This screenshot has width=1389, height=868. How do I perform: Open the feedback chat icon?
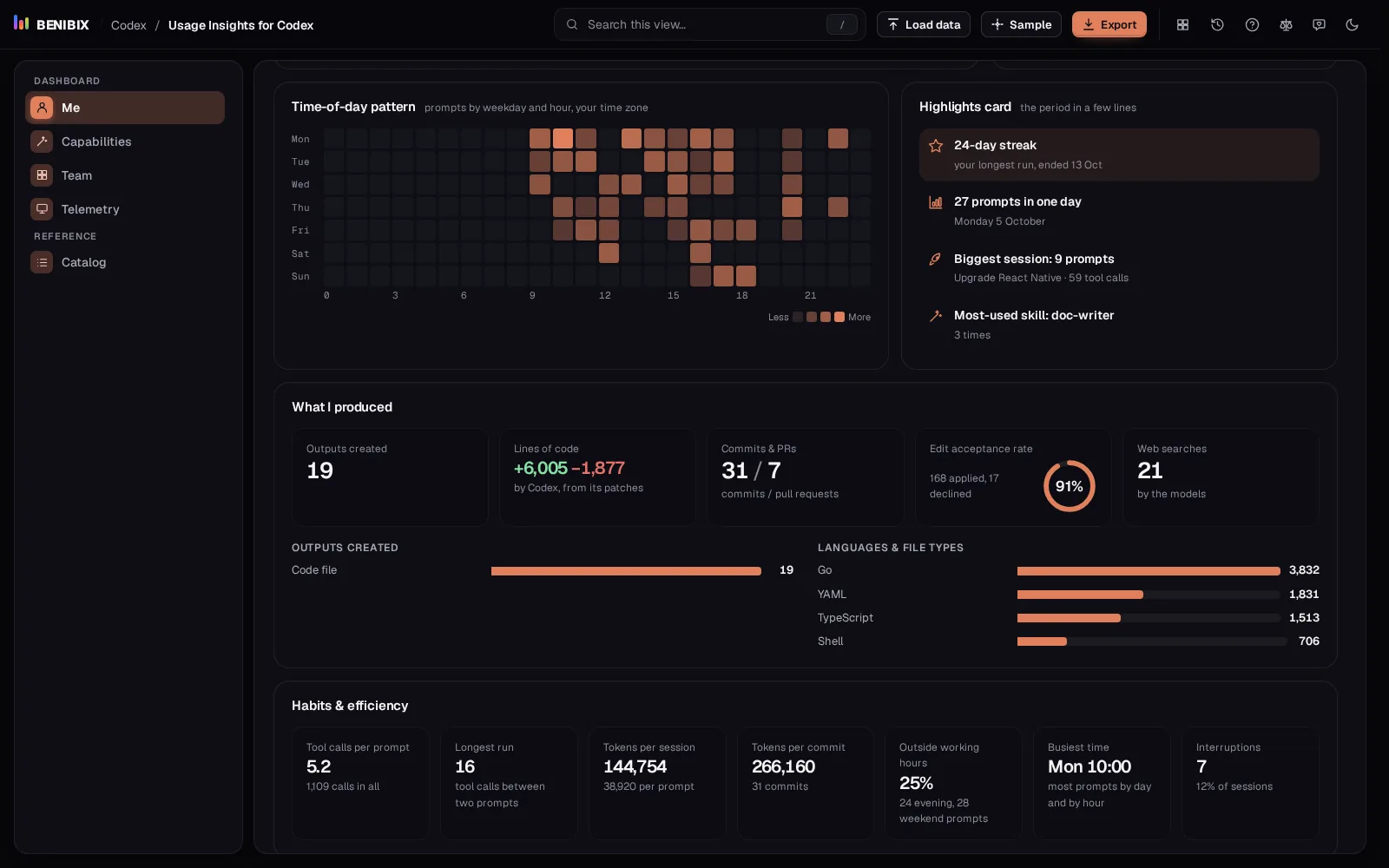[1319, 24]
